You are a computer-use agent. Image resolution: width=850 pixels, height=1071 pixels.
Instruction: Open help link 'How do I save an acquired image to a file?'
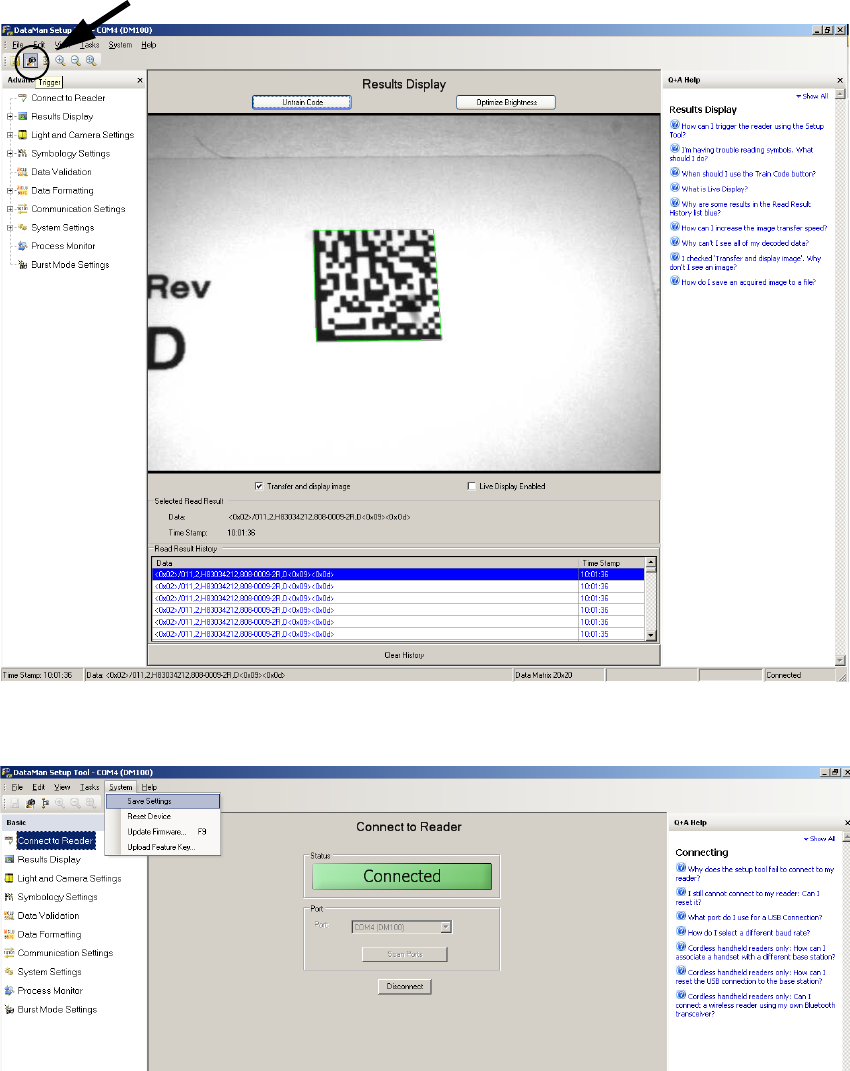tap(748, 282)
